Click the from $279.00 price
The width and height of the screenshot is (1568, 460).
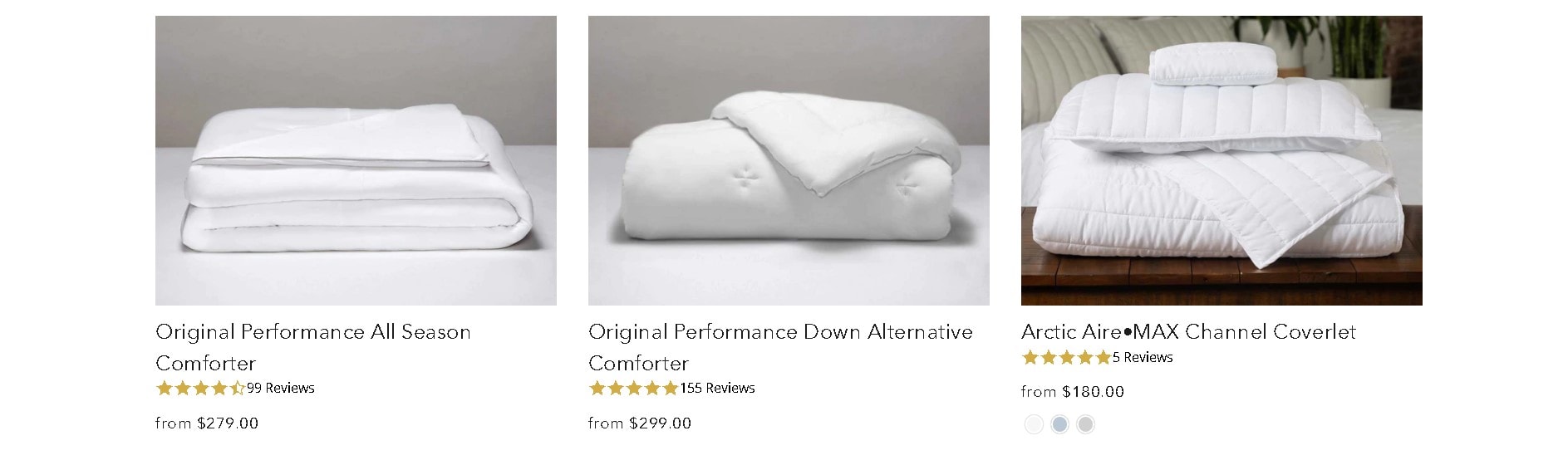point(207,423)
